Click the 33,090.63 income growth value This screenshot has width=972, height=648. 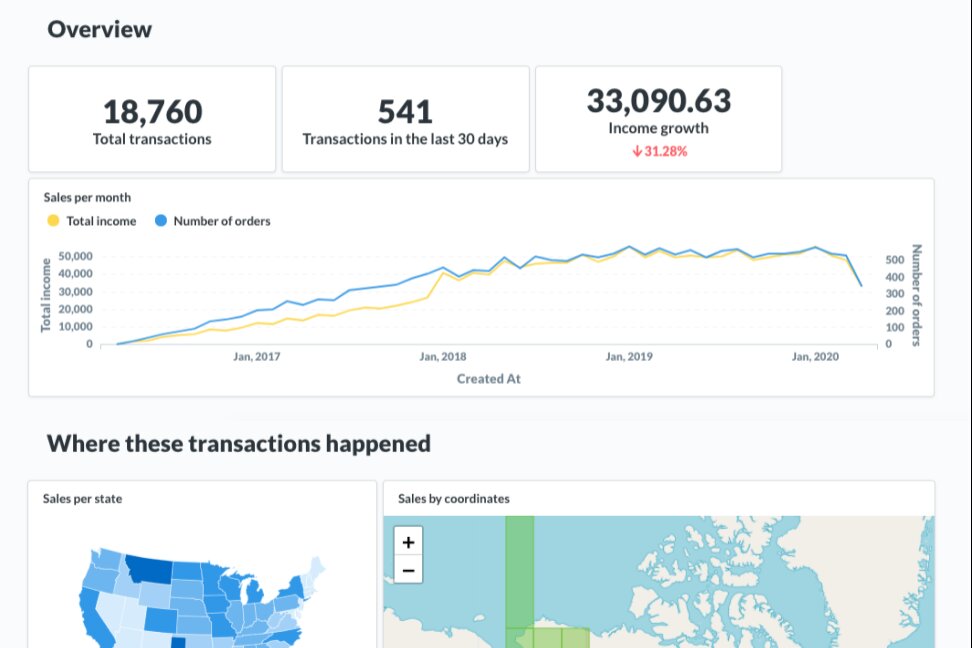point(659,101)
